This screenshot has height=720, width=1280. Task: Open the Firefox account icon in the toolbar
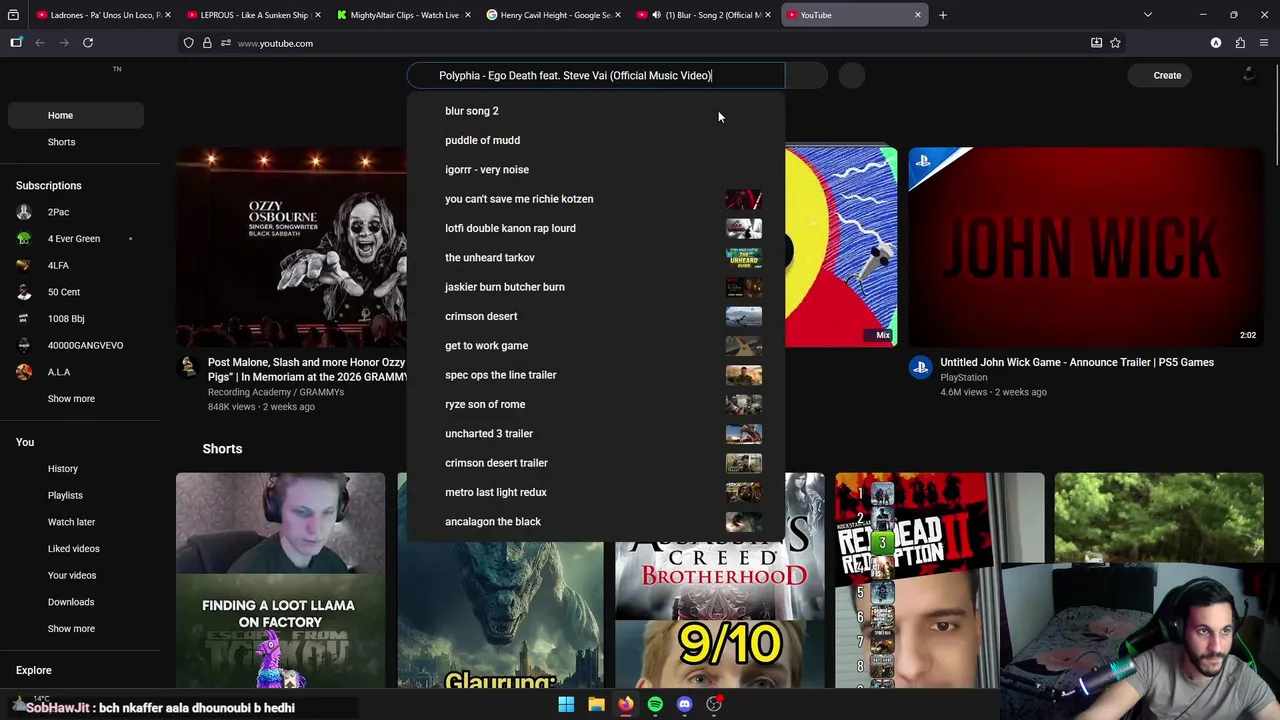(x=1216, y=43)
